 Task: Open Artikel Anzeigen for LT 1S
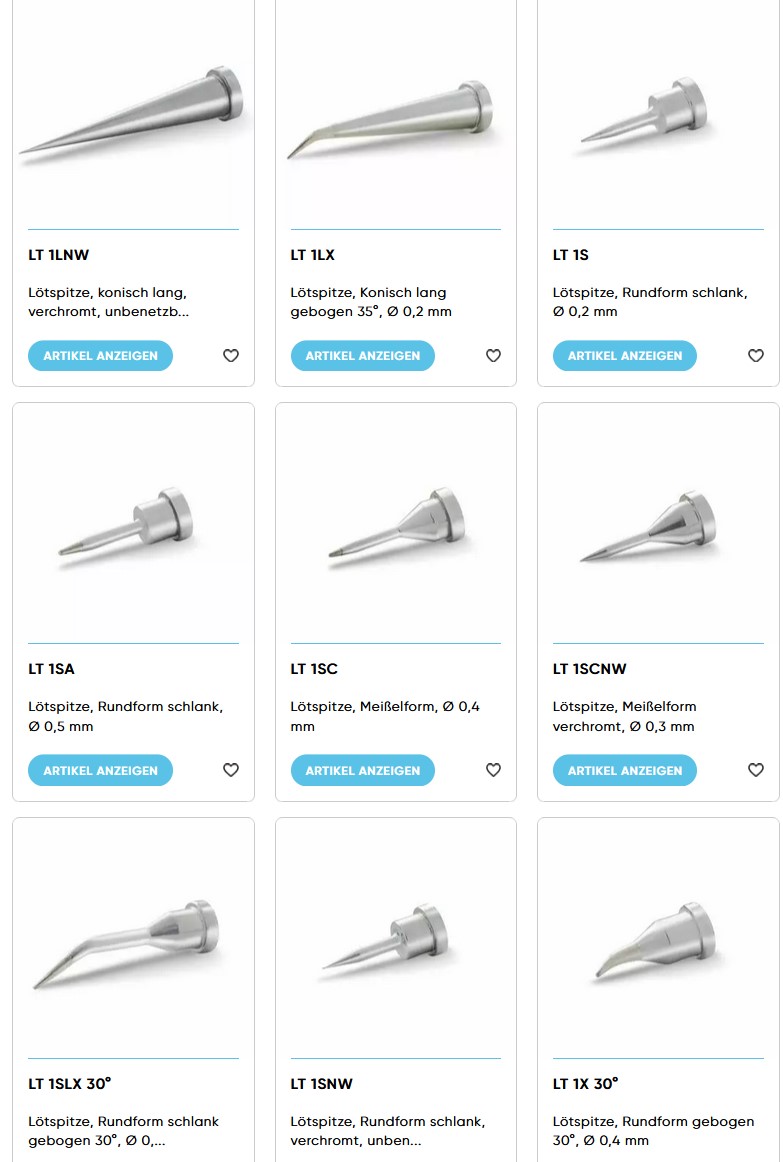[624, 356]
